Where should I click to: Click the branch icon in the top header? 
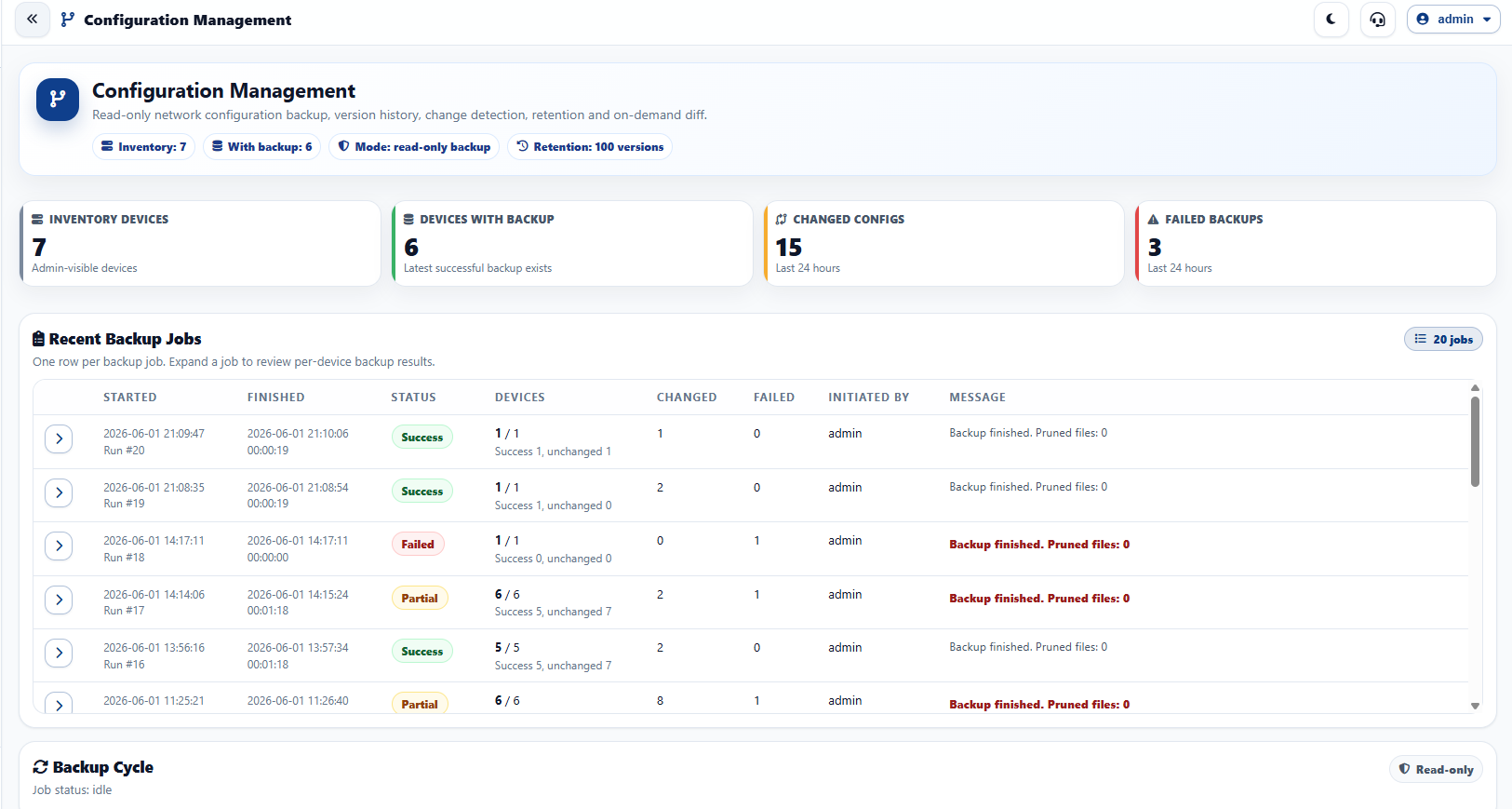pos(67,20)
